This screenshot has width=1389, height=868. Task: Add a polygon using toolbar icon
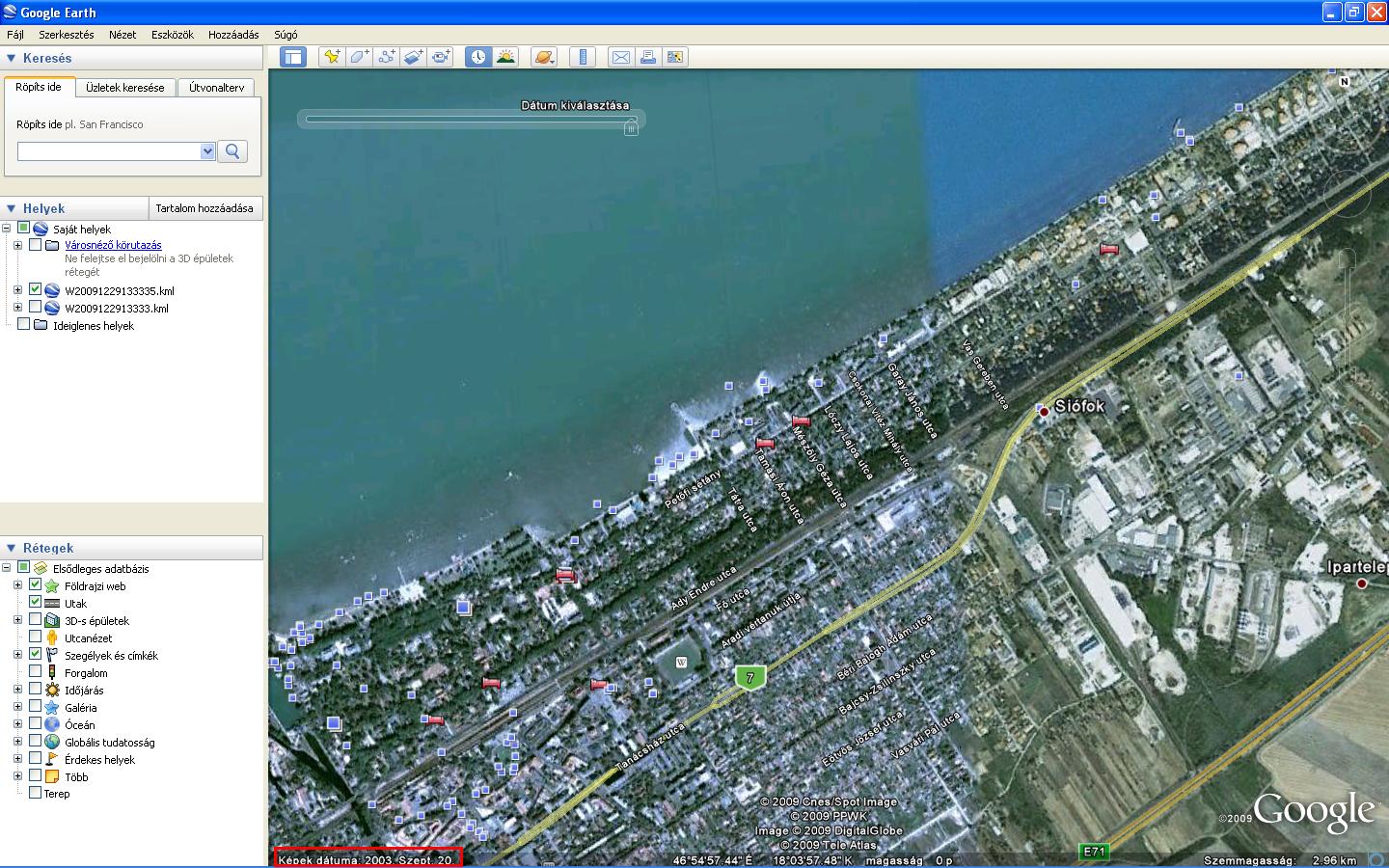coord(359,57)
